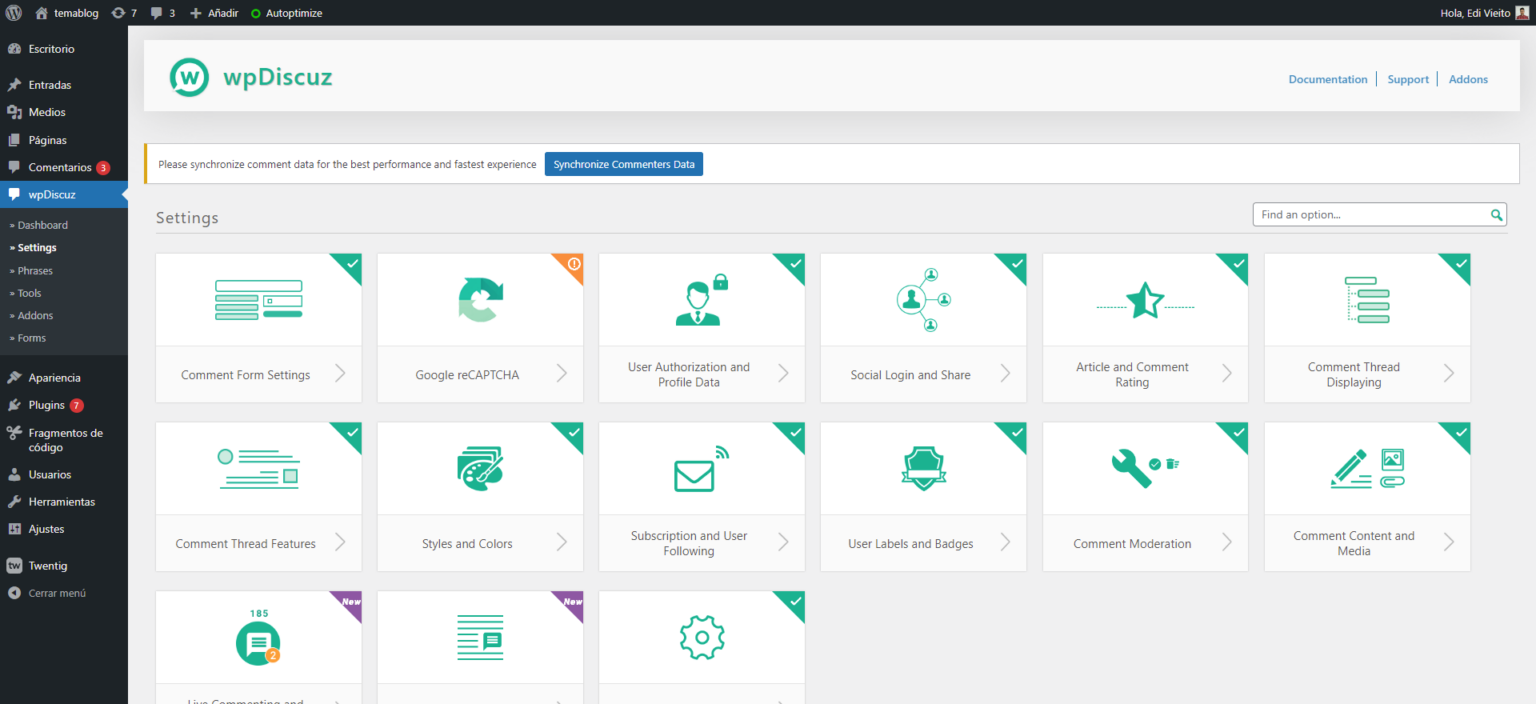This screenshot has width=1536, height=704.
Task: Click the wpDiscuz logo in header
Action: point(251,77)
